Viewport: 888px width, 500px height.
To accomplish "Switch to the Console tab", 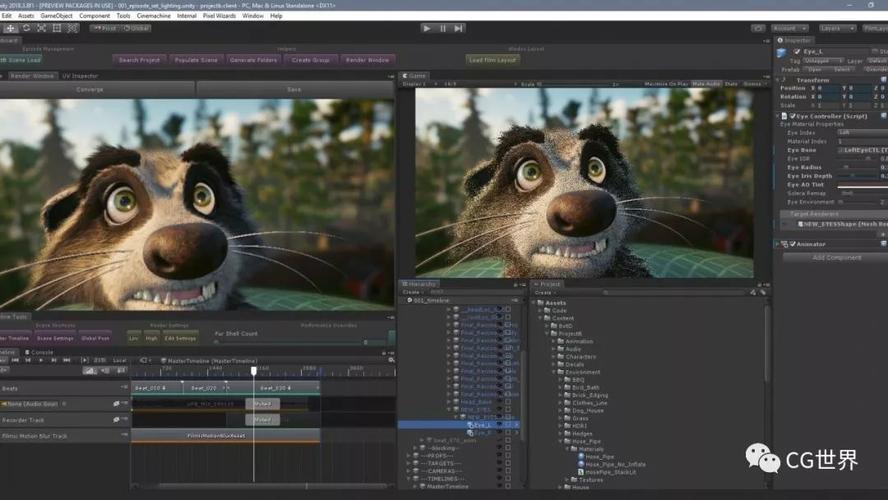I will (x=39, y=352).
